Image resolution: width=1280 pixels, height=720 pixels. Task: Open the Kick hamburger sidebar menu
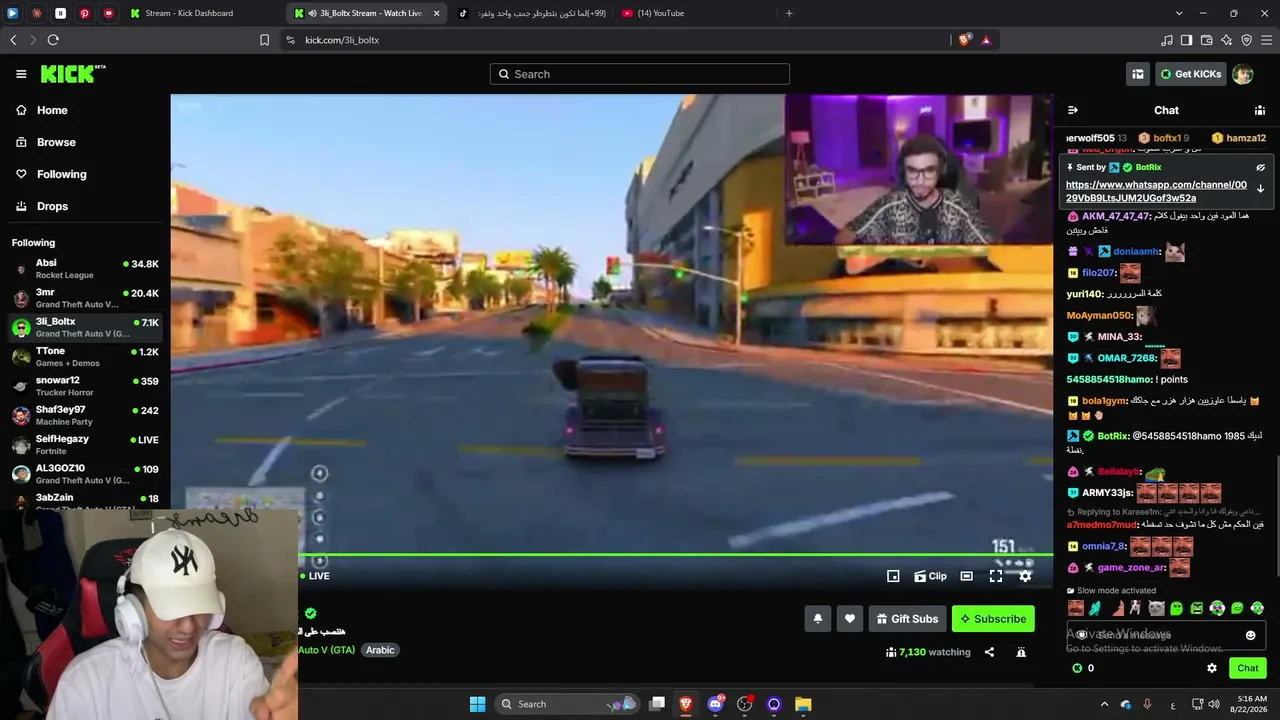pos(21,74)
